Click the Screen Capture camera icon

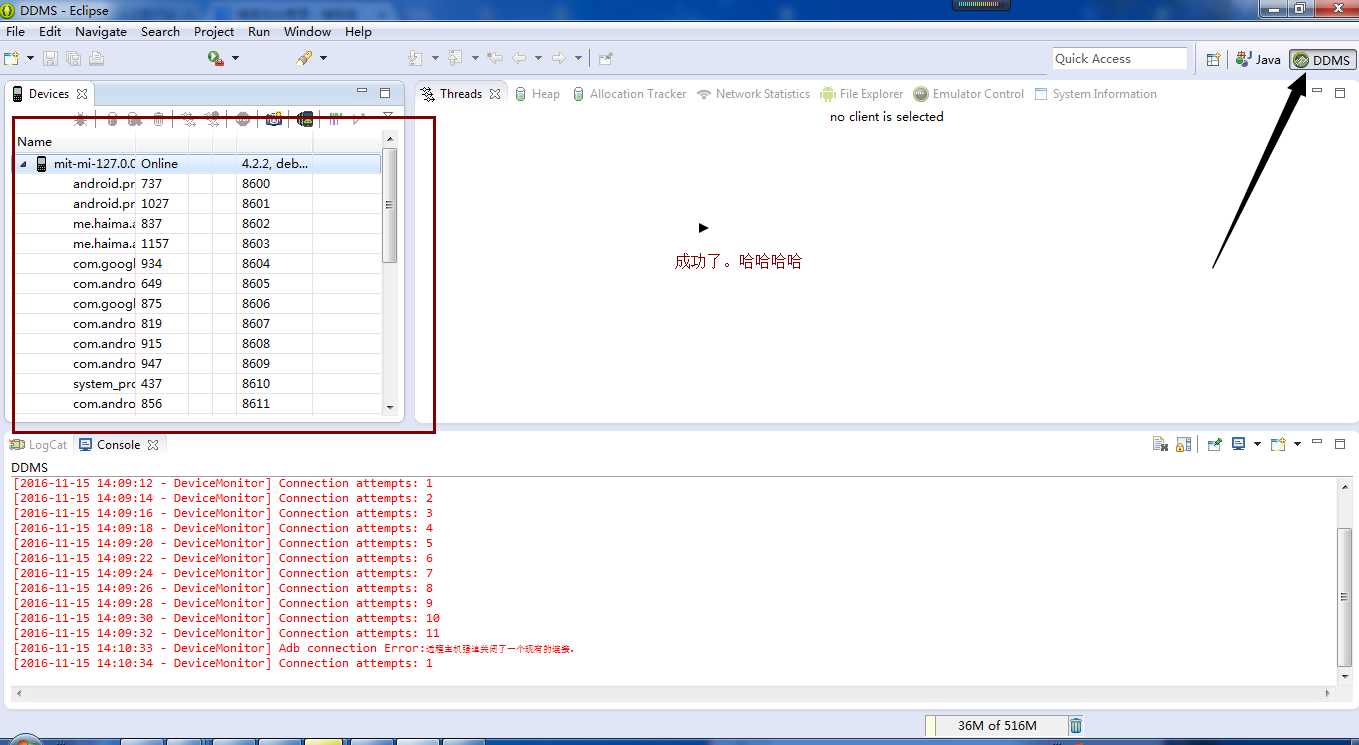coord(274,119)
